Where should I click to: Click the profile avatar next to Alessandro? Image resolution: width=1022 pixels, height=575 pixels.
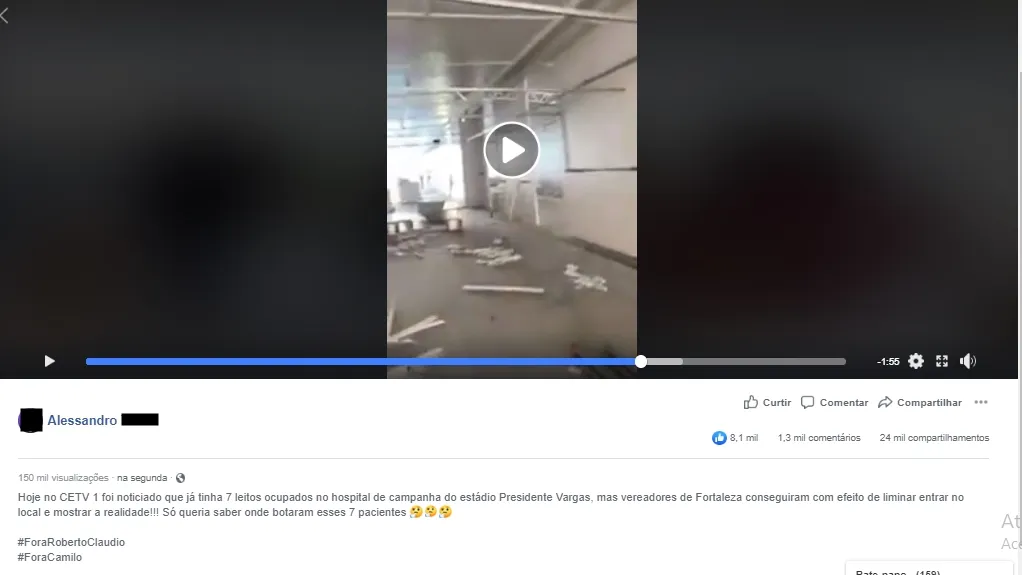click(31, 420)
